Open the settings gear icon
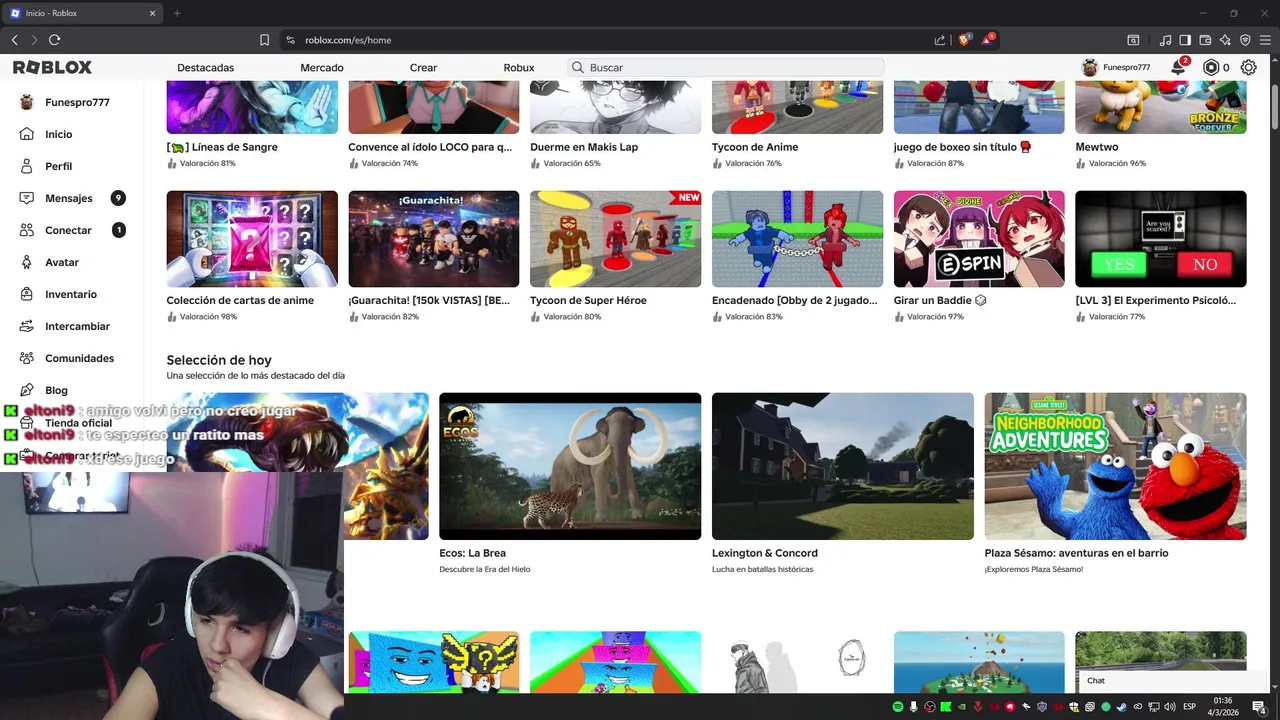This screenshot has width=1280, height=720. (1249, 67)
